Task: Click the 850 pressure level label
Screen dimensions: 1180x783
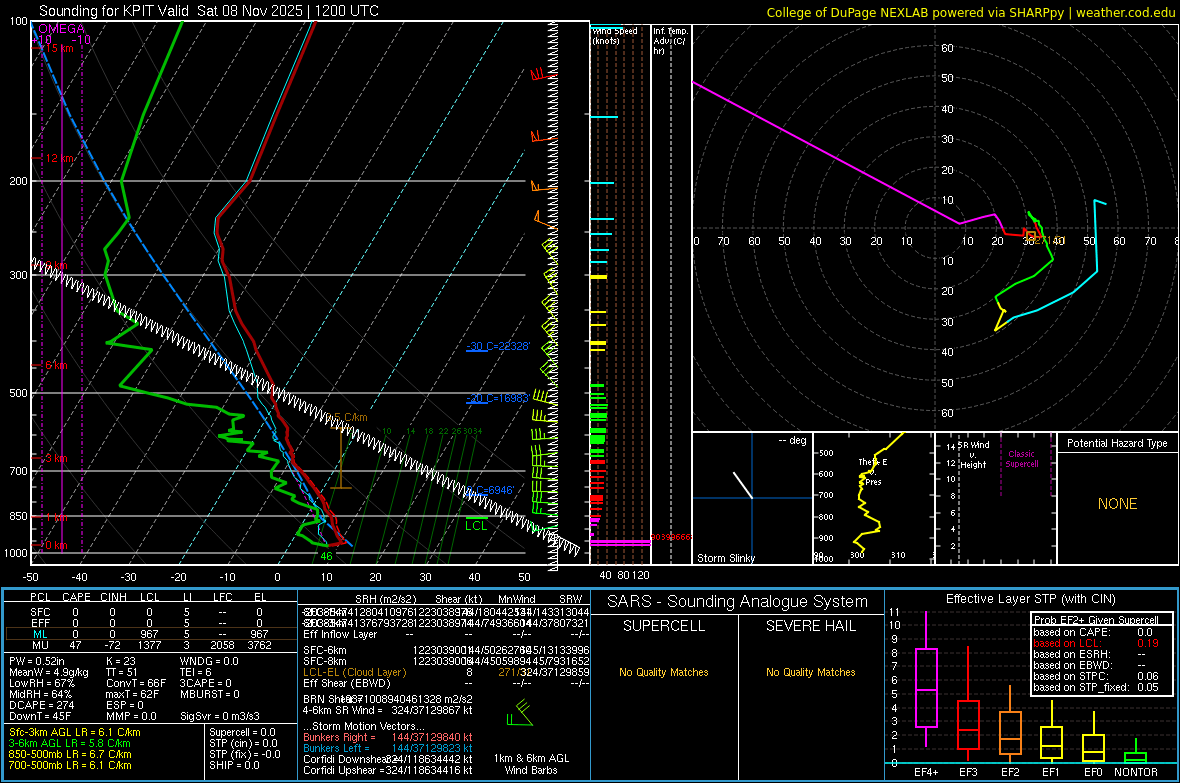Action: point(19,516)
